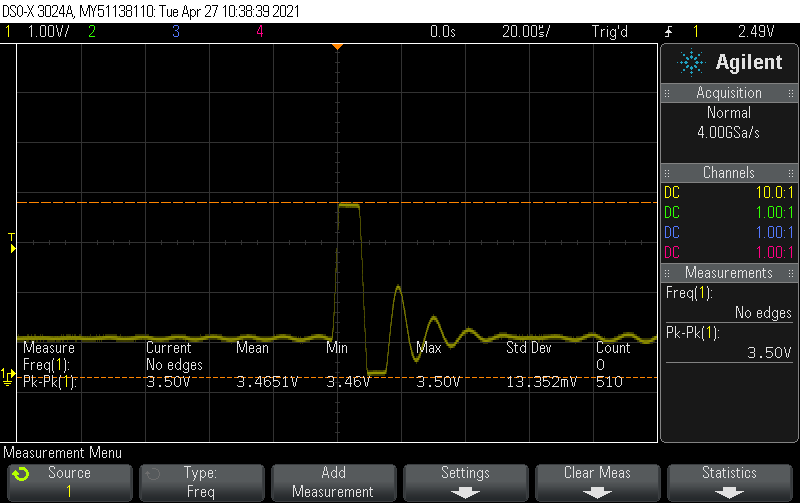The width and height of the screenshot is (800, 503).
Task: Click the Source softkey showing channel 1
Action: pos(69,483)
